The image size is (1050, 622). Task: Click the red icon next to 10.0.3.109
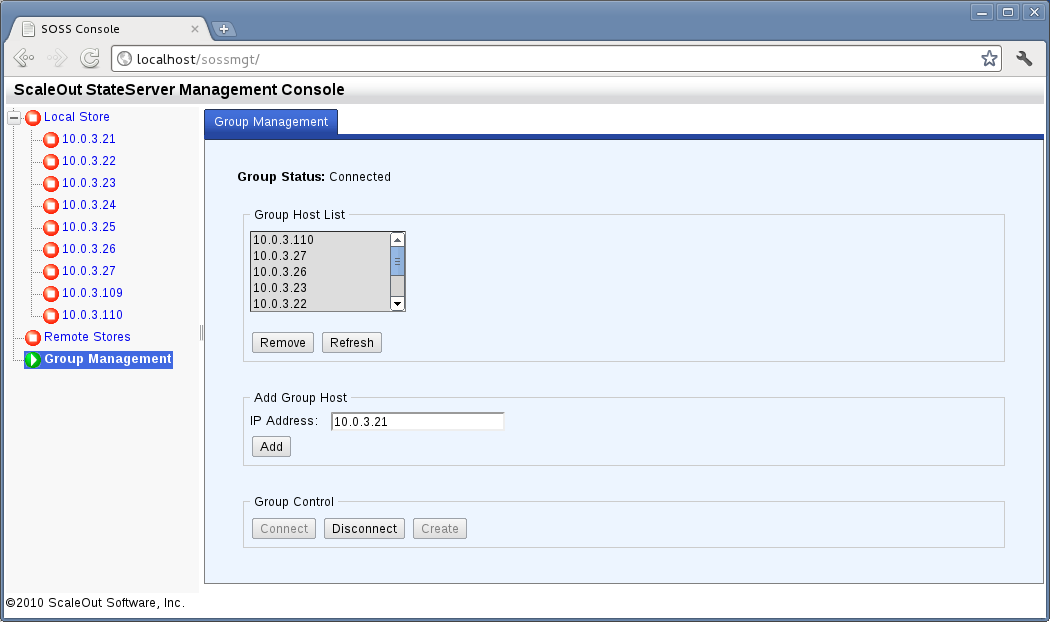click(x=51, y=294)
